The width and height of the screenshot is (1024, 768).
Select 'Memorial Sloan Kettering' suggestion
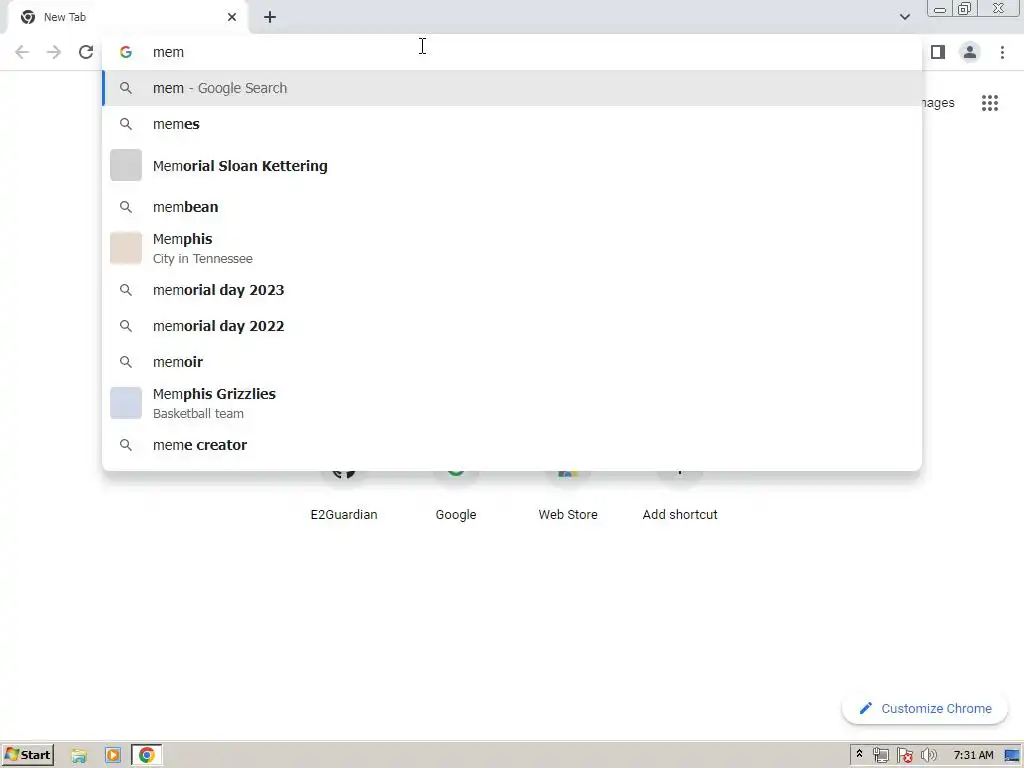click(x=512, y=166)
